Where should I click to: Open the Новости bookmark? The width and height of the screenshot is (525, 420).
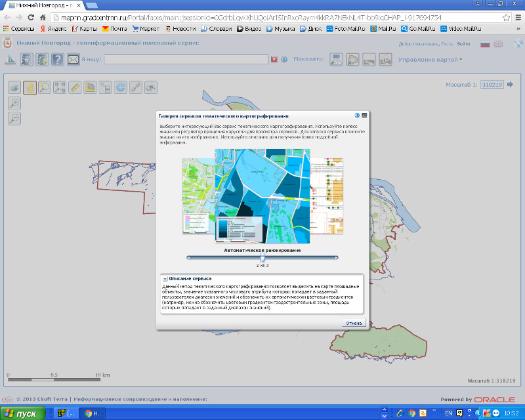tap(181, 29)
